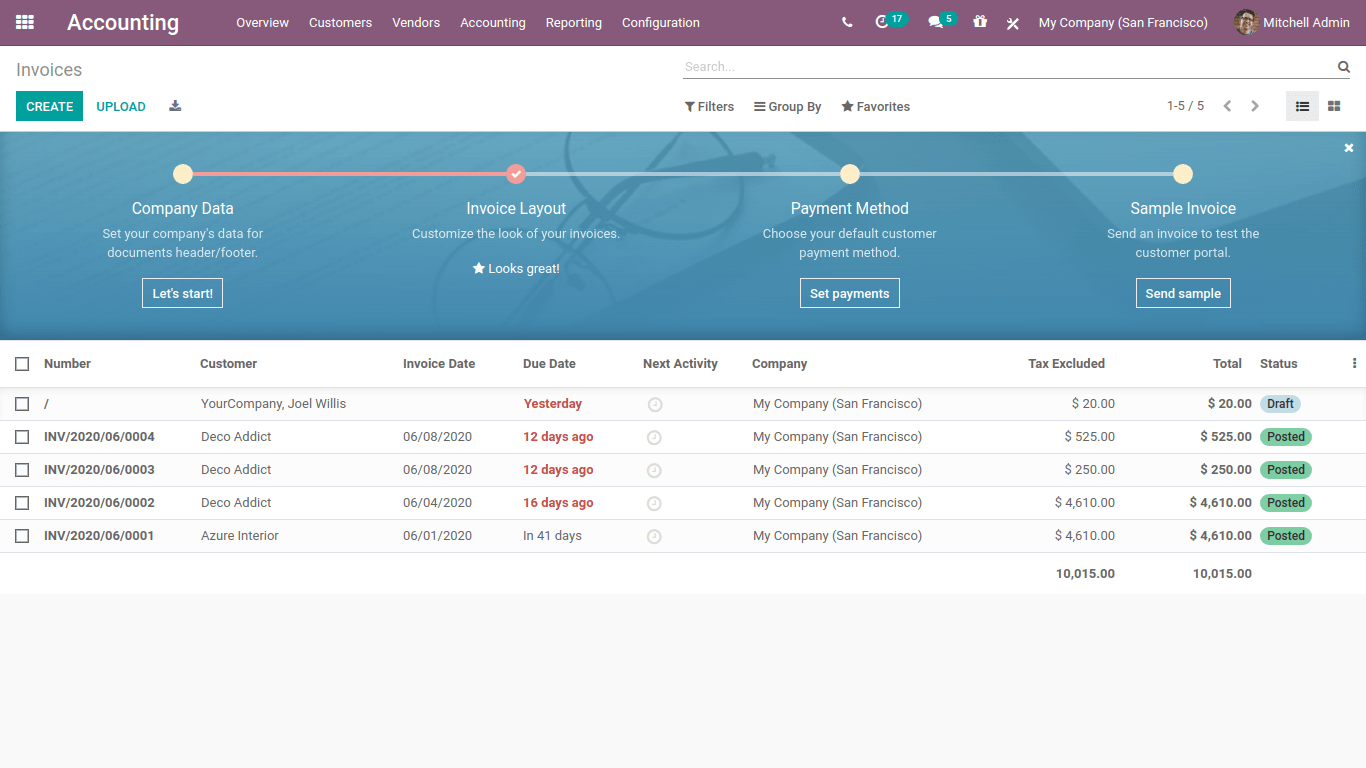Go to previous page arrow
The width and height of the screenshot is (1366, 768).
[x=1227, y=106]
